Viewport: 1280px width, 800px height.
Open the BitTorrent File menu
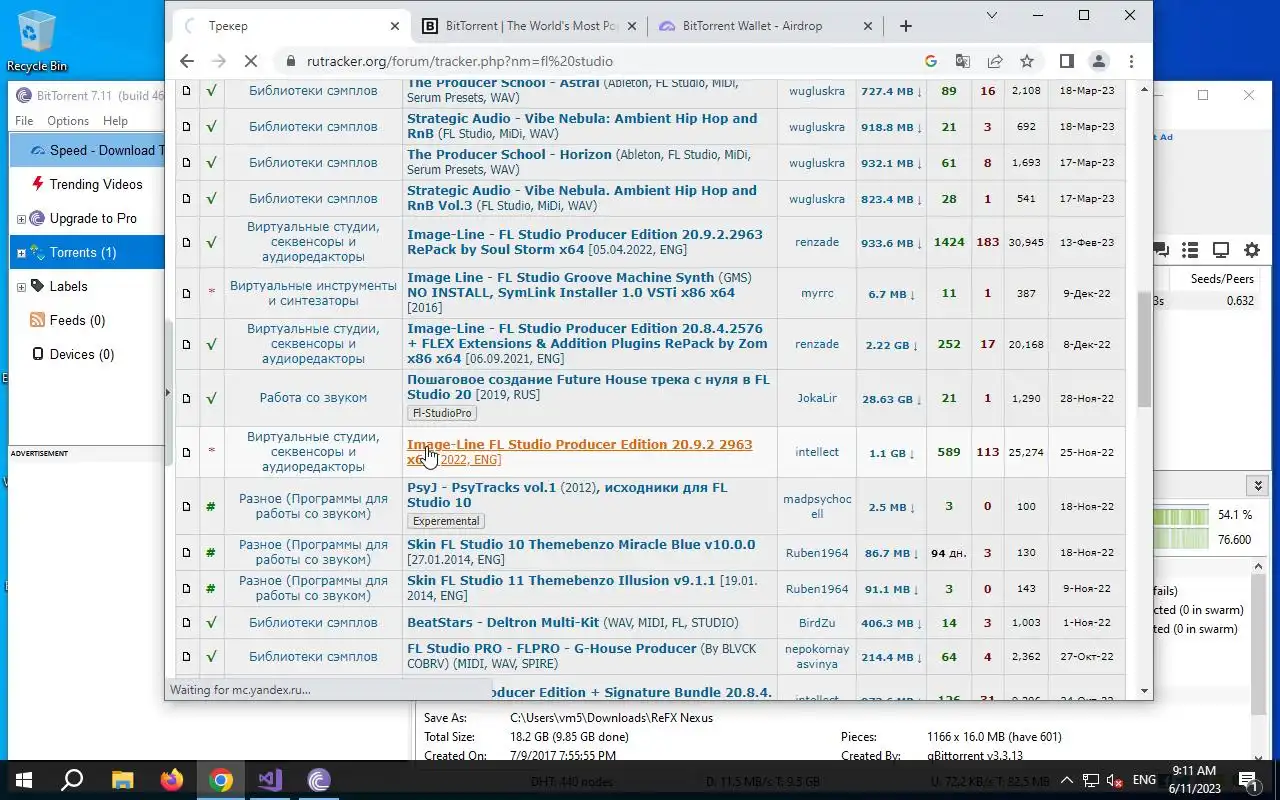[x=24, y=121]
